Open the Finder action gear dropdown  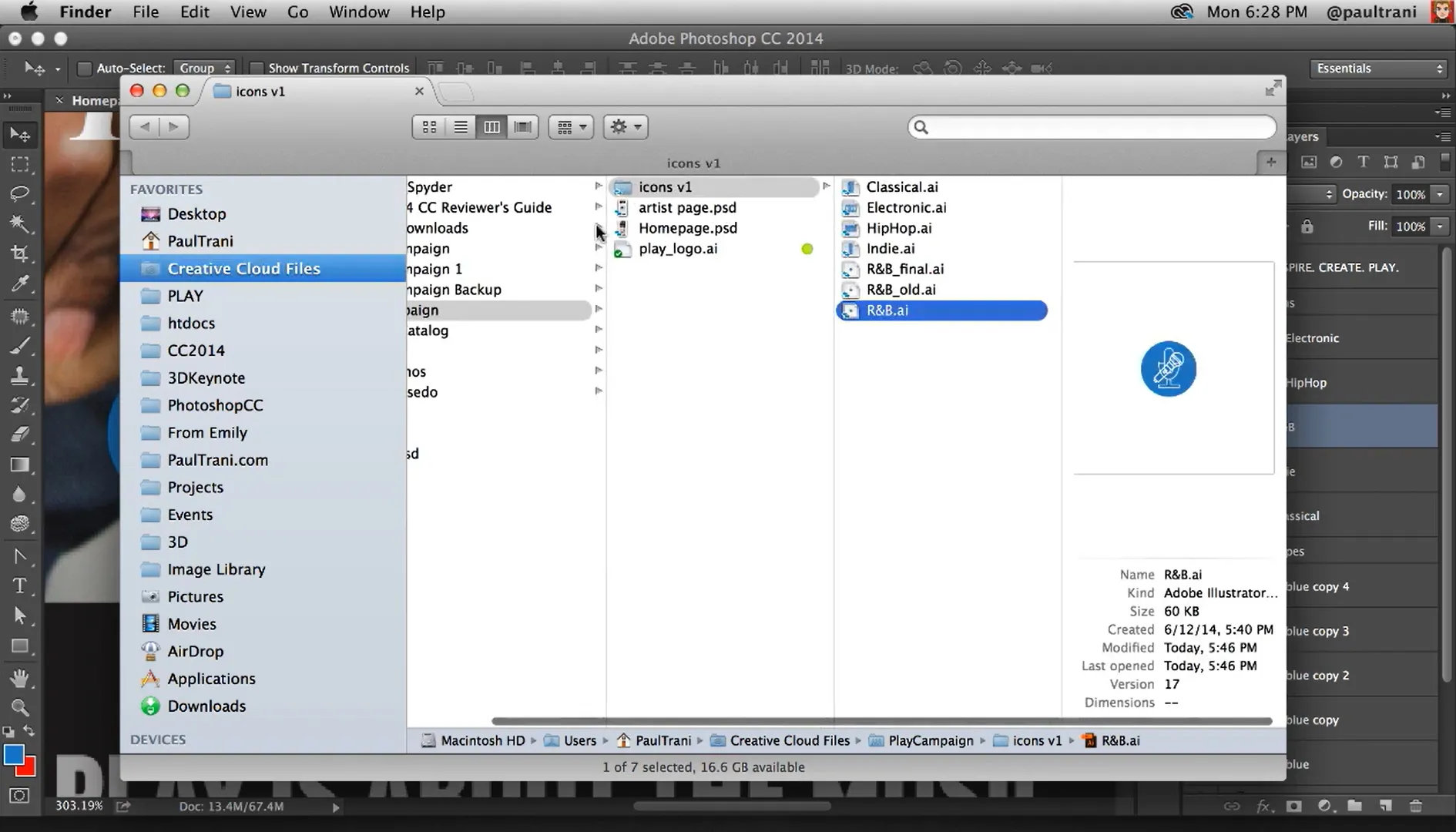pyautogui.click(x=626, y=127)
